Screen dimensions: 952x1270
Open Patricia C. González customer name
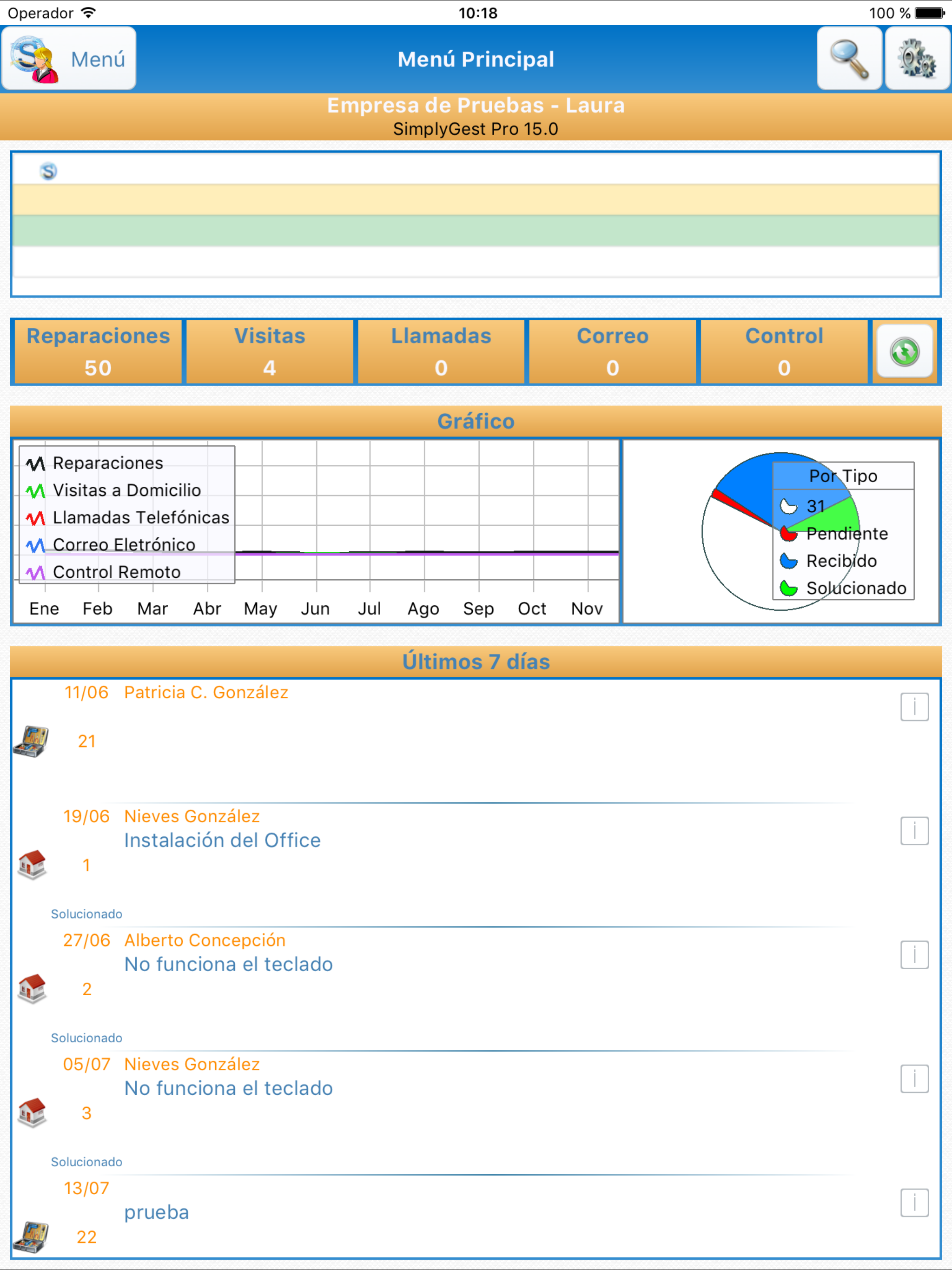206,693
